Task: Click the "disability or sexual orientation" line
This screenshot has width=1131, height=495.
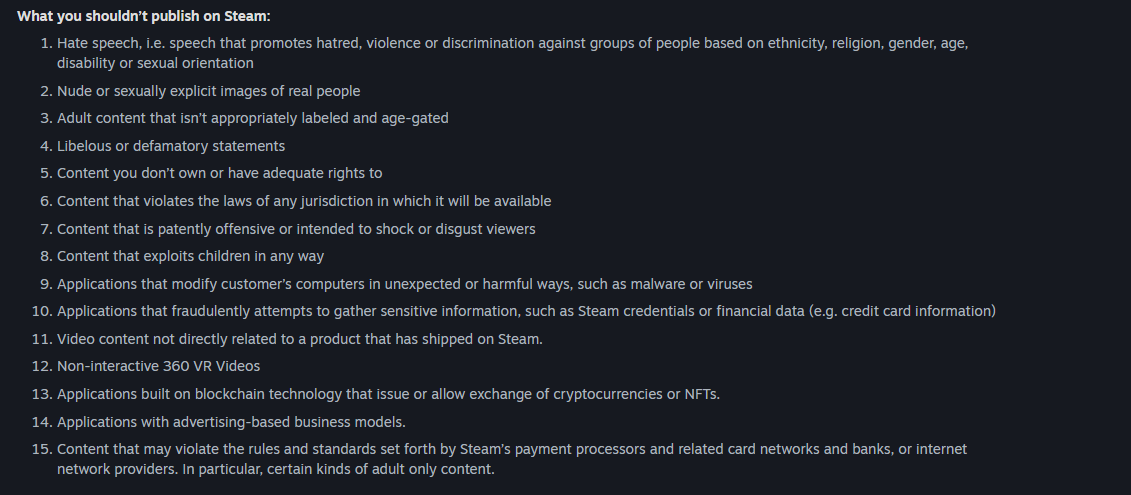Action: coord(155,63)
